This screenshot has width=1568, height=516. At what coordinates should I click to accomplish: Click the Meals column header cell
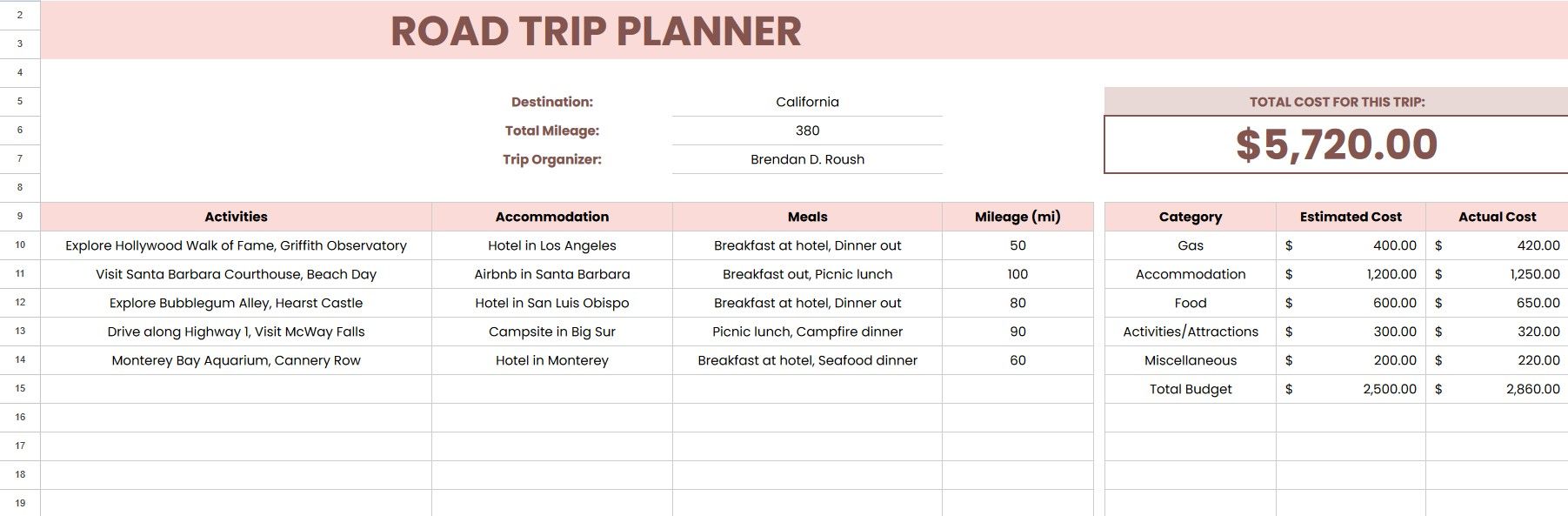[x=806, y=216]
